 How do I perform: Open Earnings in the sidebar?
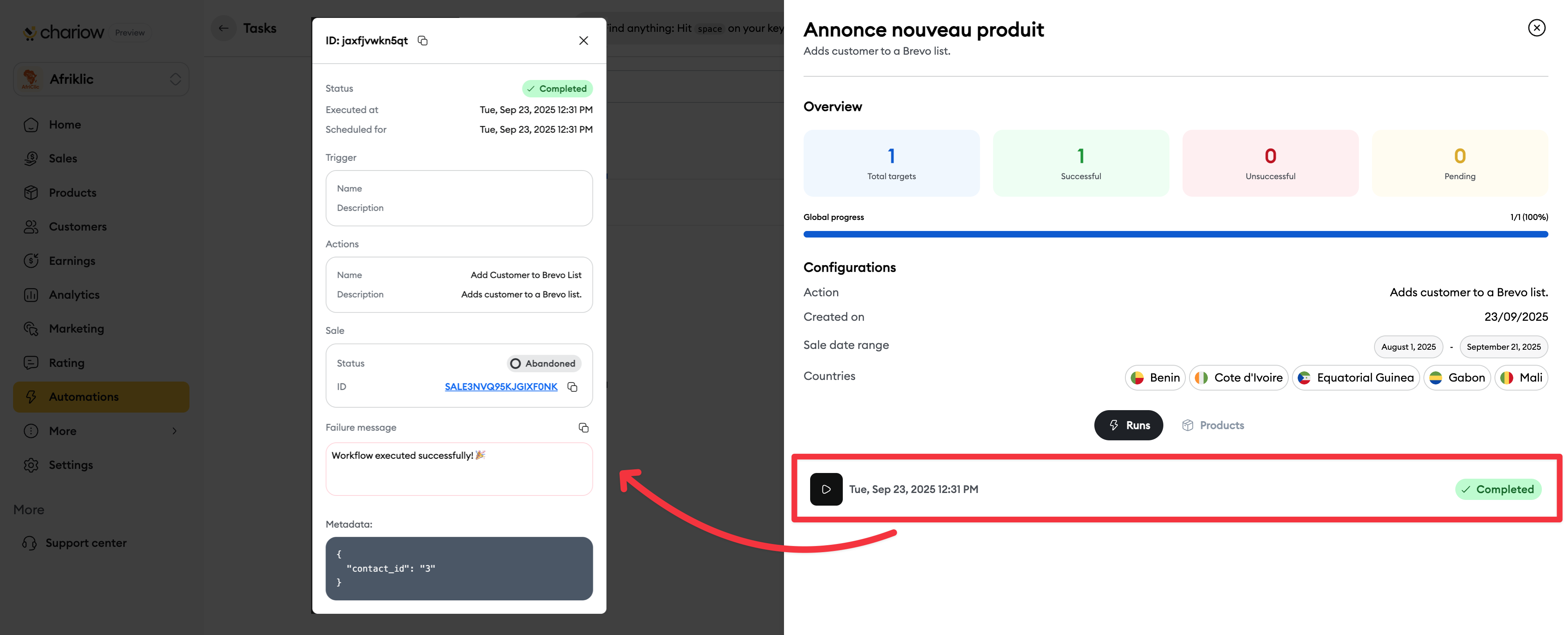(101, 261)
